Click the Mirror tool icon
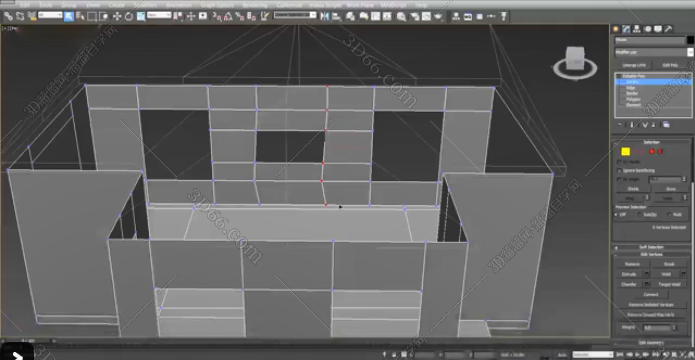The width and height of the screenshot is (695, 360). (325, 16)
